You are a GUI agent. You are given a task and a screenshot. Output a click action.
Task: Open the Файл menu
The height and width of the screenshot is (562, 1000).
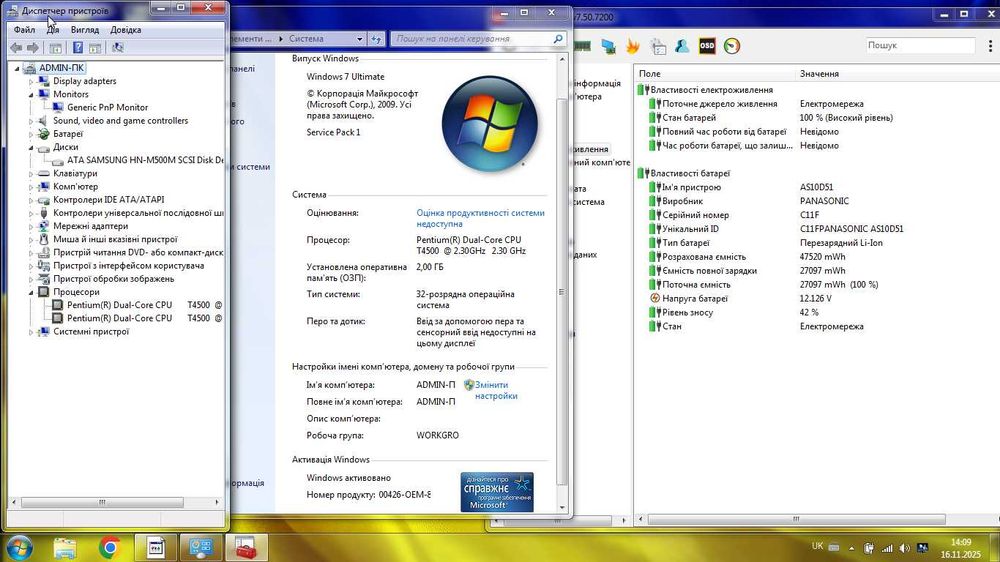click(x=24, y=30)
